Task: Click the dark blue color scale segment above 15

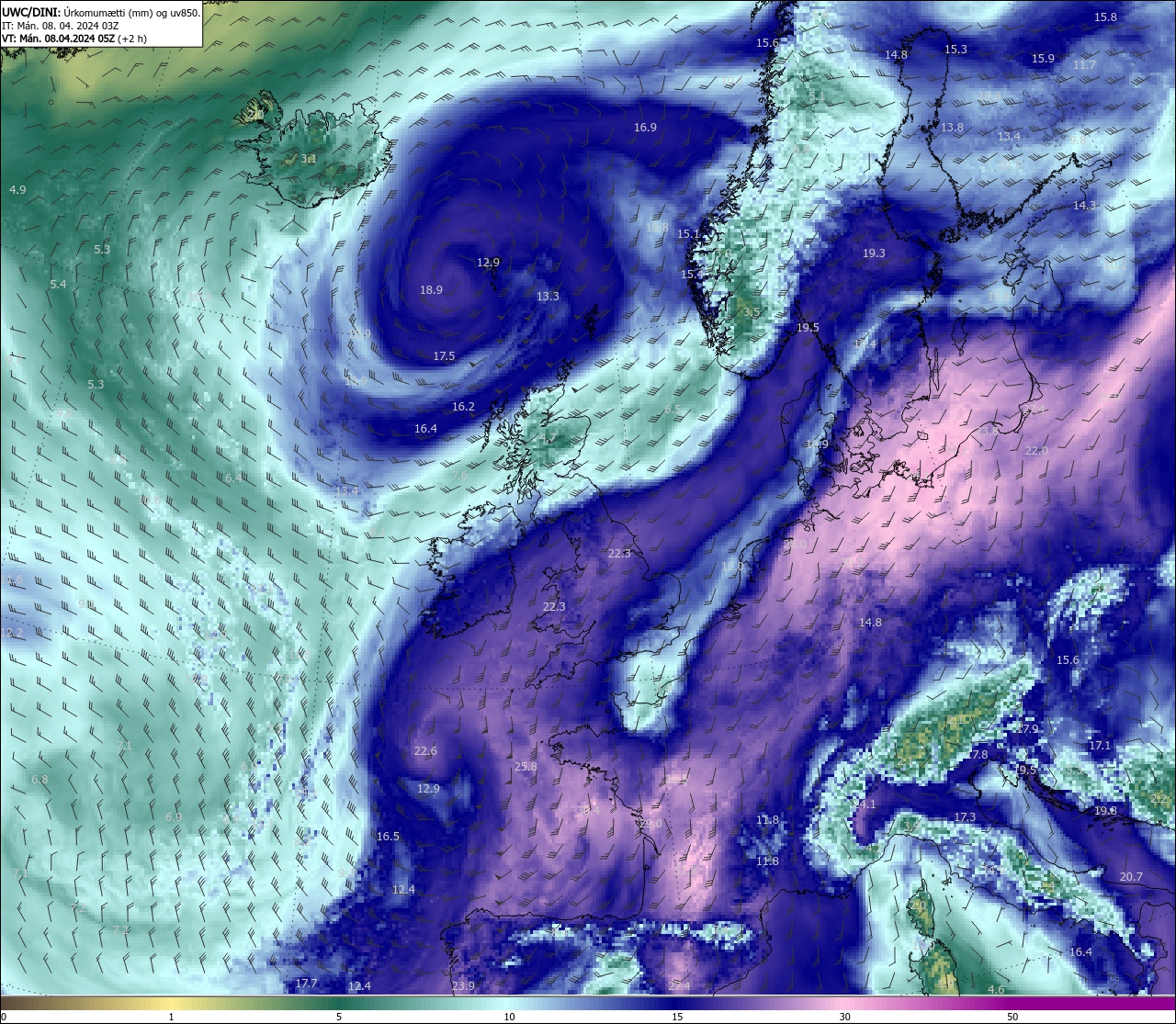Action: click(677, 1003)
